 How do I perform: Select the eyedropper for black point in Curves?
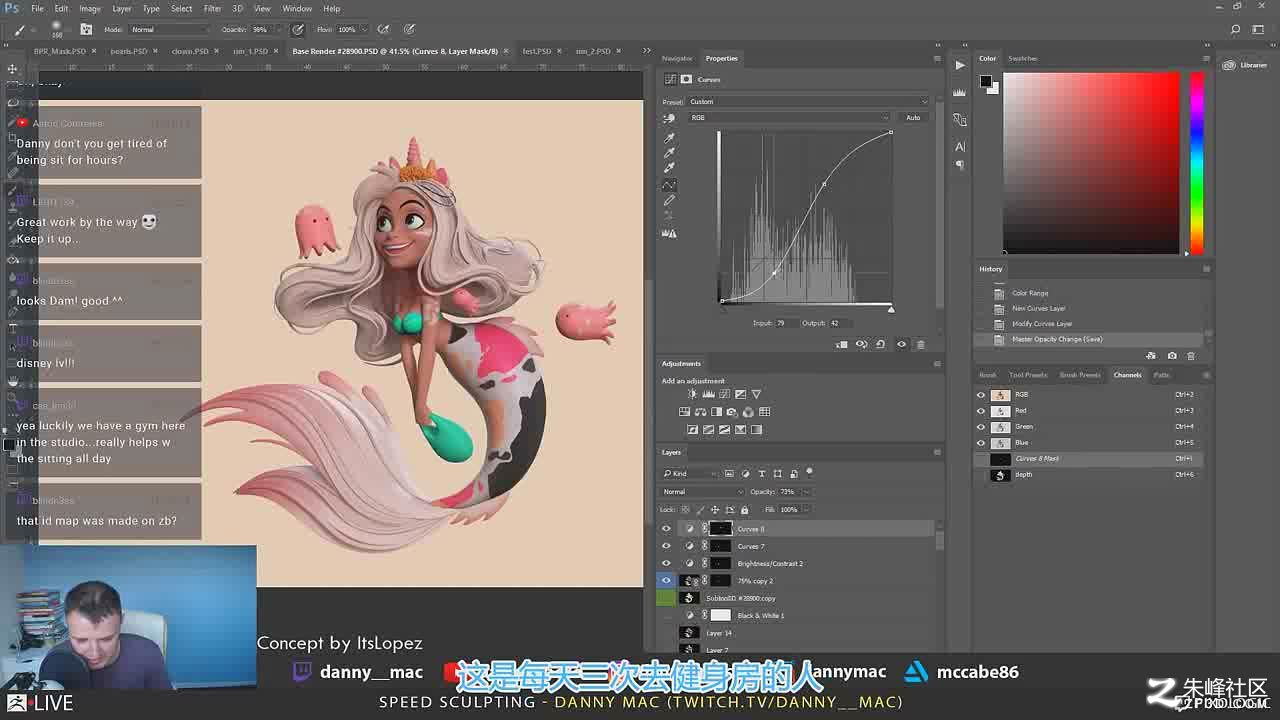pos(669,138)
